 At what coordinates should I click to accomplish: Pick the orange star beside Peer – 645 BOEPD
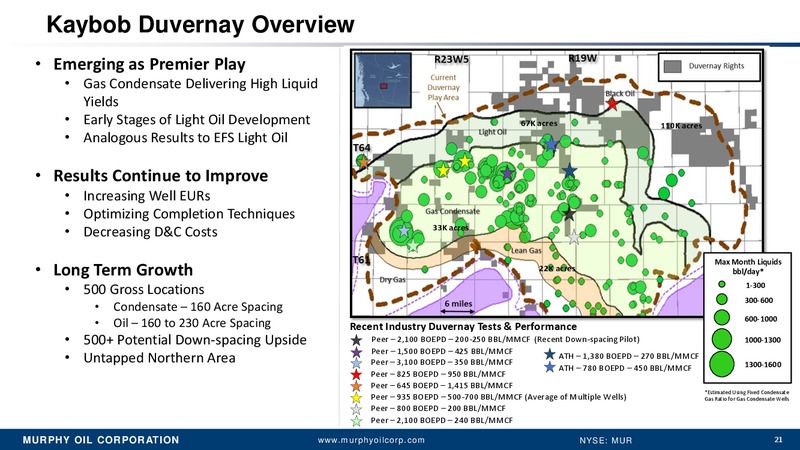coord(357,386)
